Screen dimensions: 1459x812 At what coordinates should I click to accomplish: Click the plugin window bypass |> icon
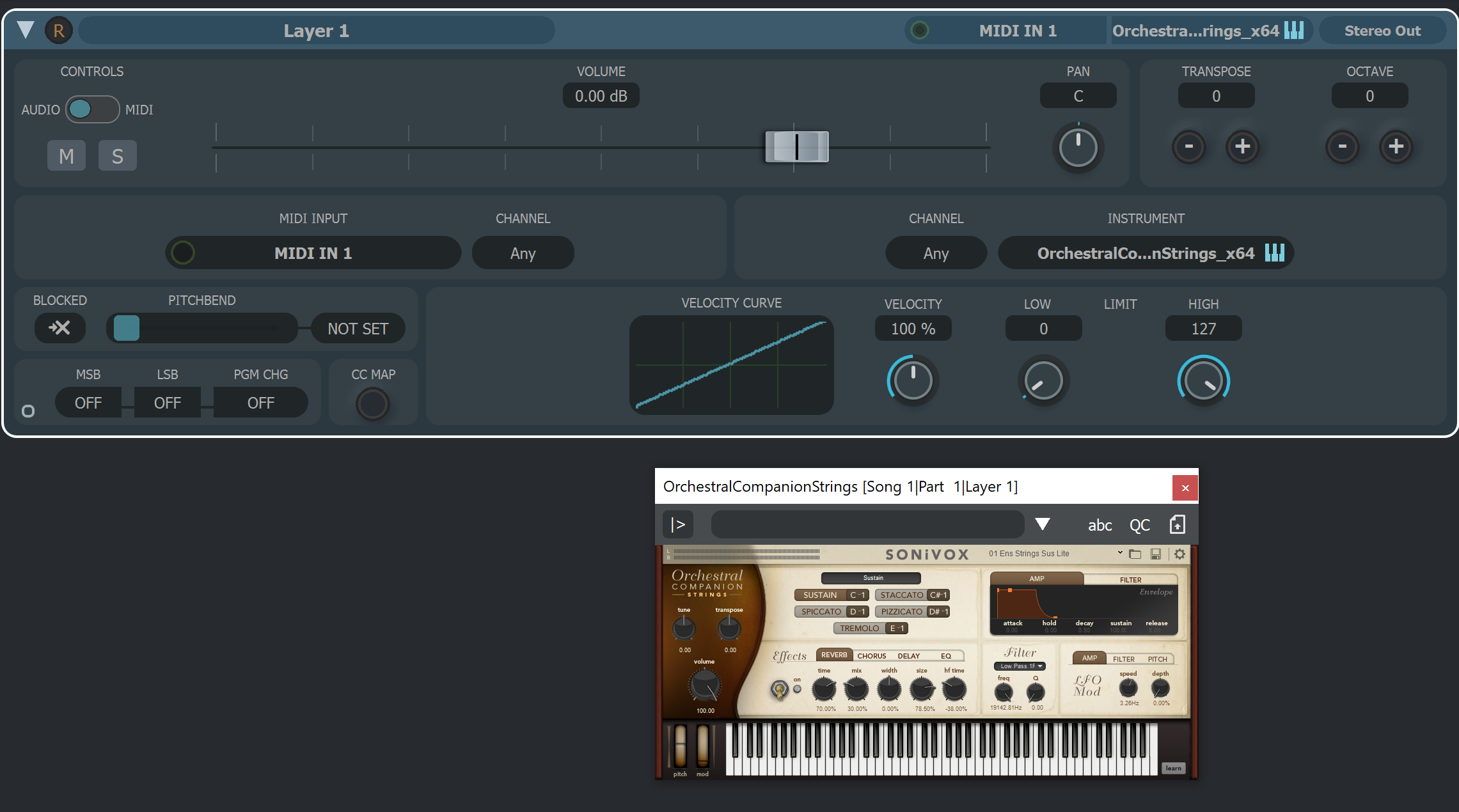click(677, 525)
